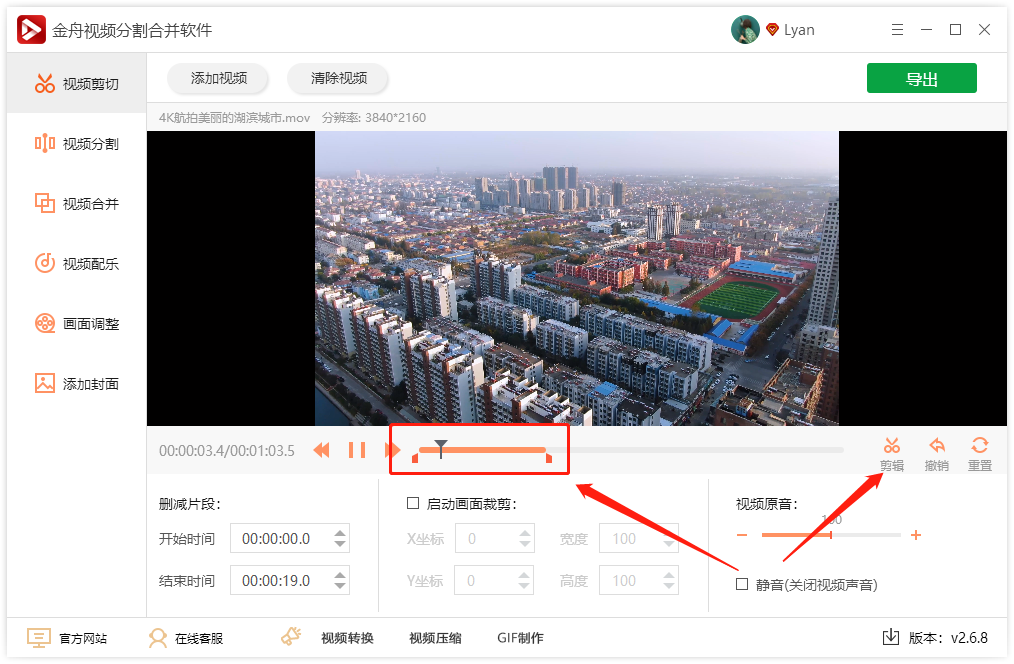
Task: Click the green 导出 export button
Action: pyautogui.click(x=921, y=78)
